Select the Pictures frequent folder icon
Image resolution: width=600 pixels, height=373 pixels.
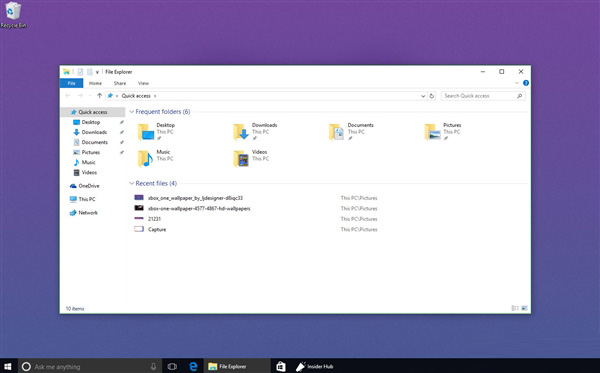tap(432, 132)
